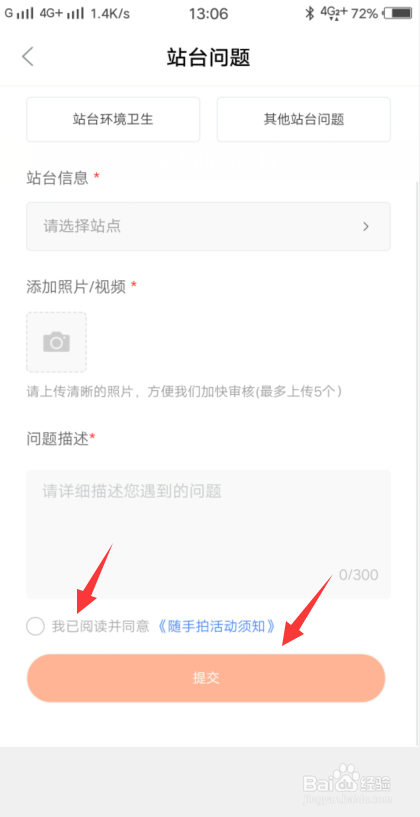Open the 《随手拍活动须知》 link
The width and height of the screenshot is (420, 817).
[x=216, y=626]
